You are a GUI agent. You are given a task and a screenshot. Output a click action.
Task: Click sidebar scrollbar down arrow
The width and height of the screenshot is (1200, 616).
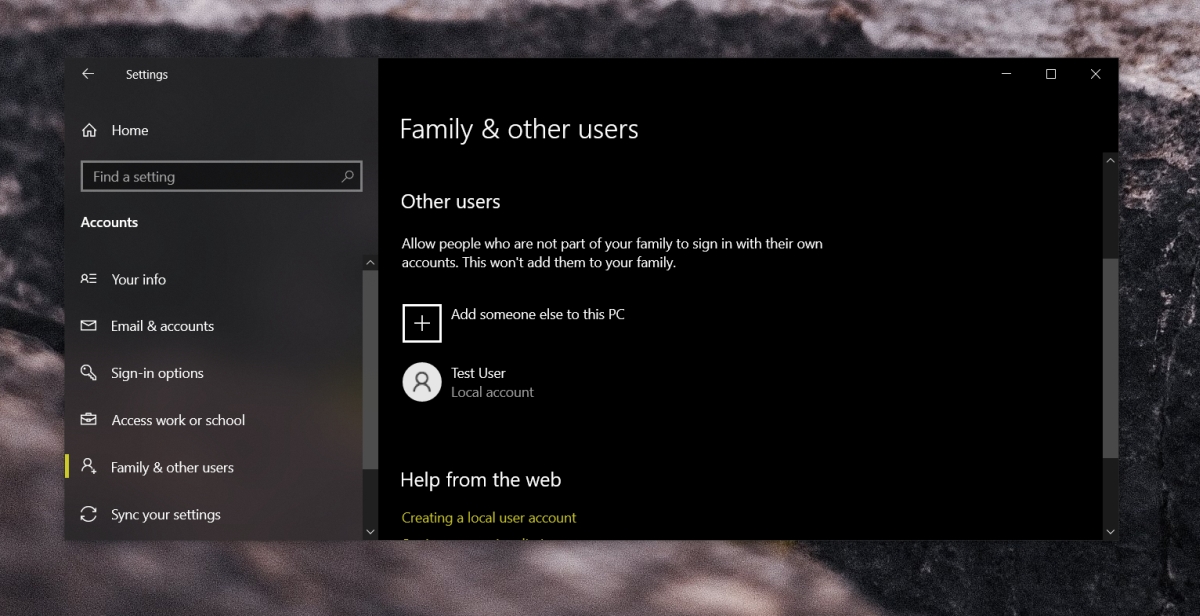click(370, 532)
